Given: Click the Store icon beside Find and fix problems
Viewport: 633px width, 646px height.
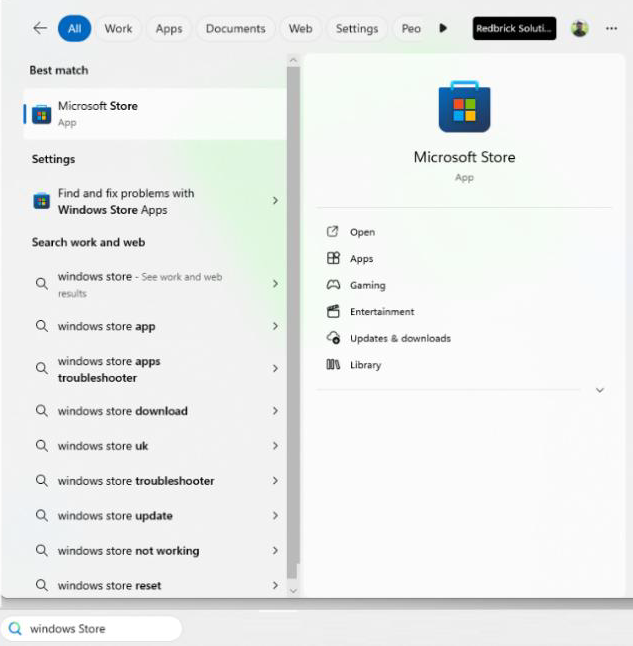Looking at the screenshot, I should click(42, 201).
